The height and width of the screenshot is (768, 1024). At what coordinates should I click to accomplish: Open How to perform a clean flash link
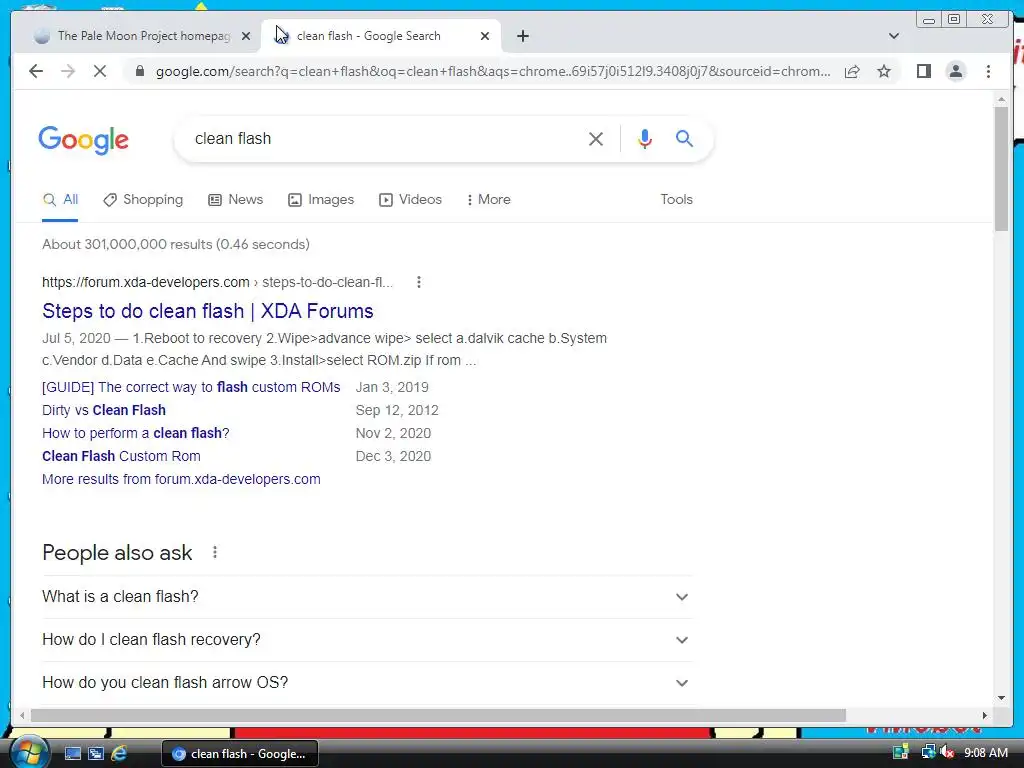click(136, 433)
